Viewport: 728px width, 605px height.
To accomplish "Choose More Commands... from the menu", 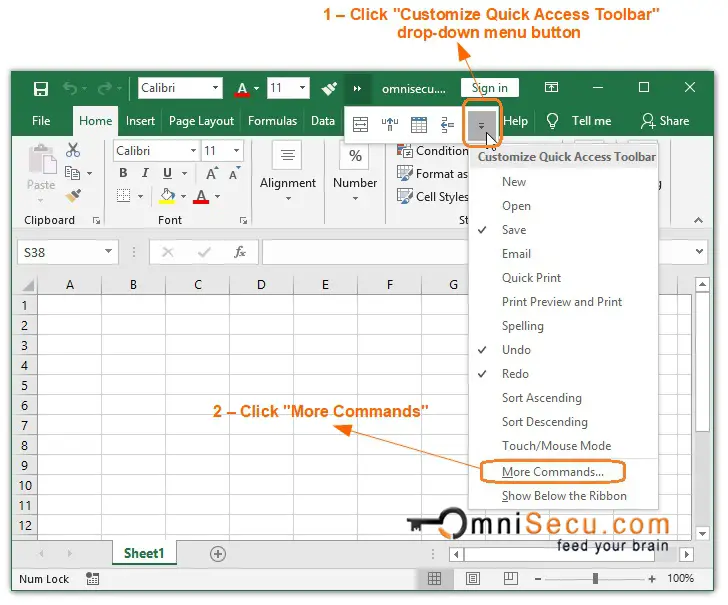I will coord(552,471).
